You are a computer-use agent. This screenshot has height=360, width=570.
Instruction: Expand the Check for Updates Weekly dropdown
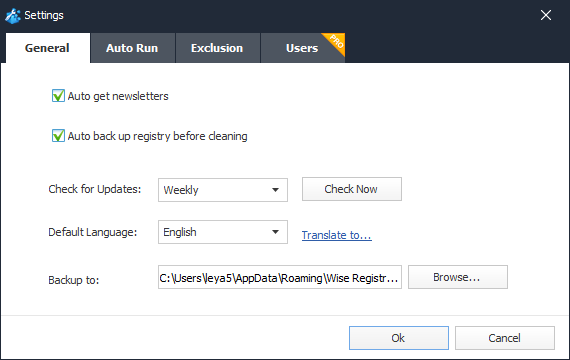(223, 190)
